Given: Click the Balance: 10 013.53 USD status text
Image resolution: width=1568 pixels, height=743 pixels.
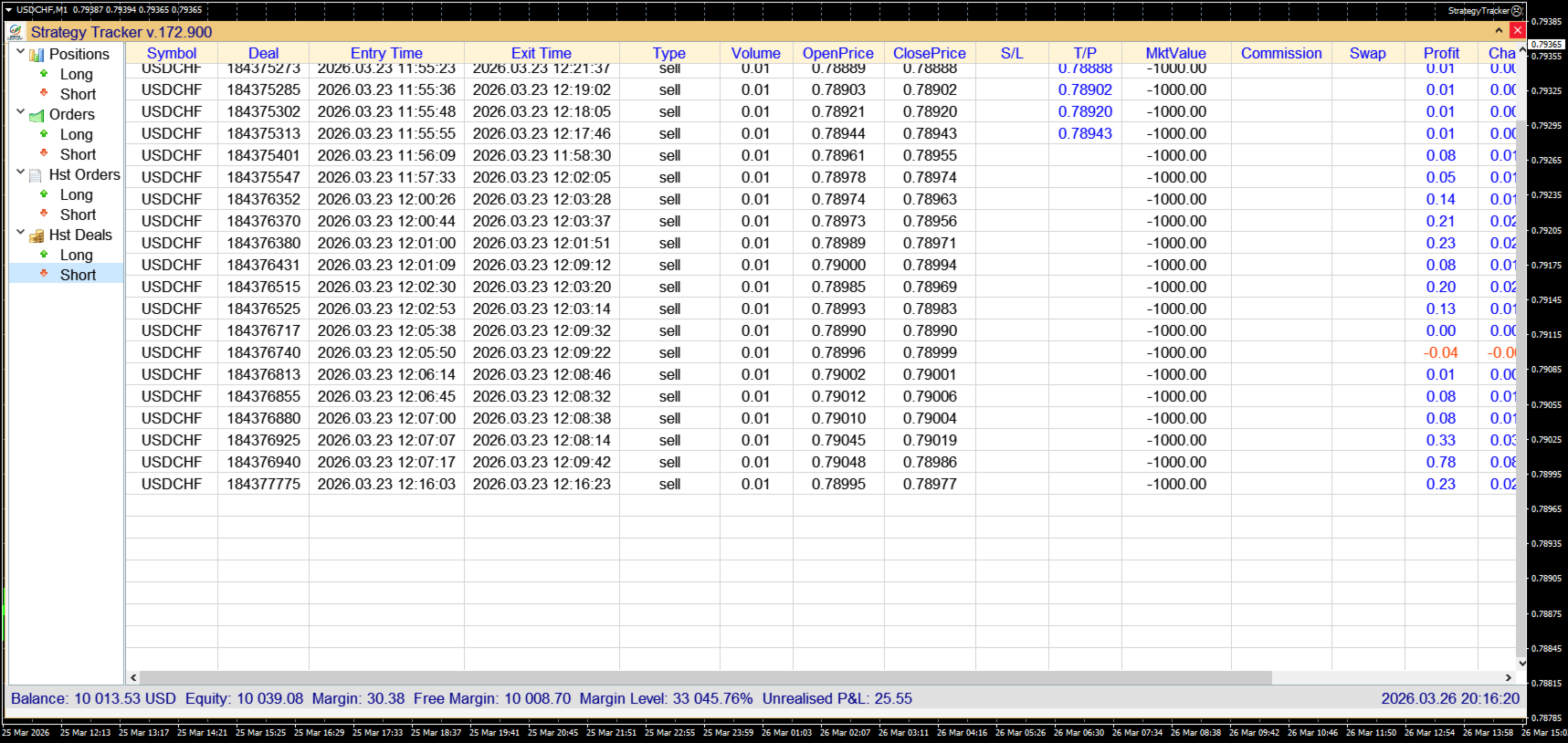Looking at the screenshot, I should tap(93, 698).
